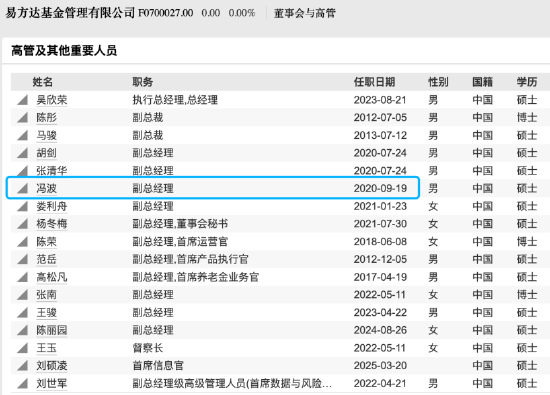Select 督察长 position cell
This screenshot has height=395, width=550.
point(147,348)
